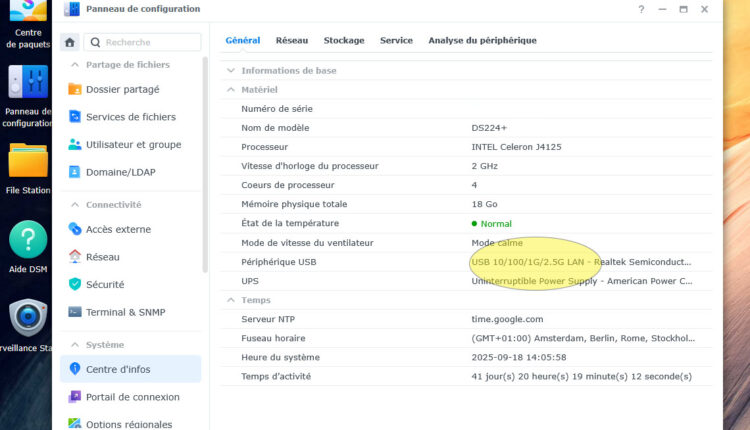Open the File Station desktop icon
The width and height of the screenshot is (750, 430).
pos(28,166)
